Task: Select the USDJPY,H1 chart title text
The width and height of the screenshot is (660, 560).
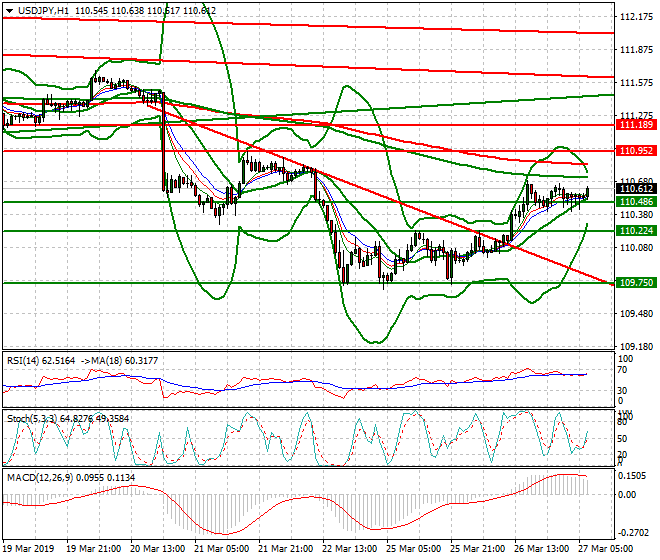Action: coord(43,11)
